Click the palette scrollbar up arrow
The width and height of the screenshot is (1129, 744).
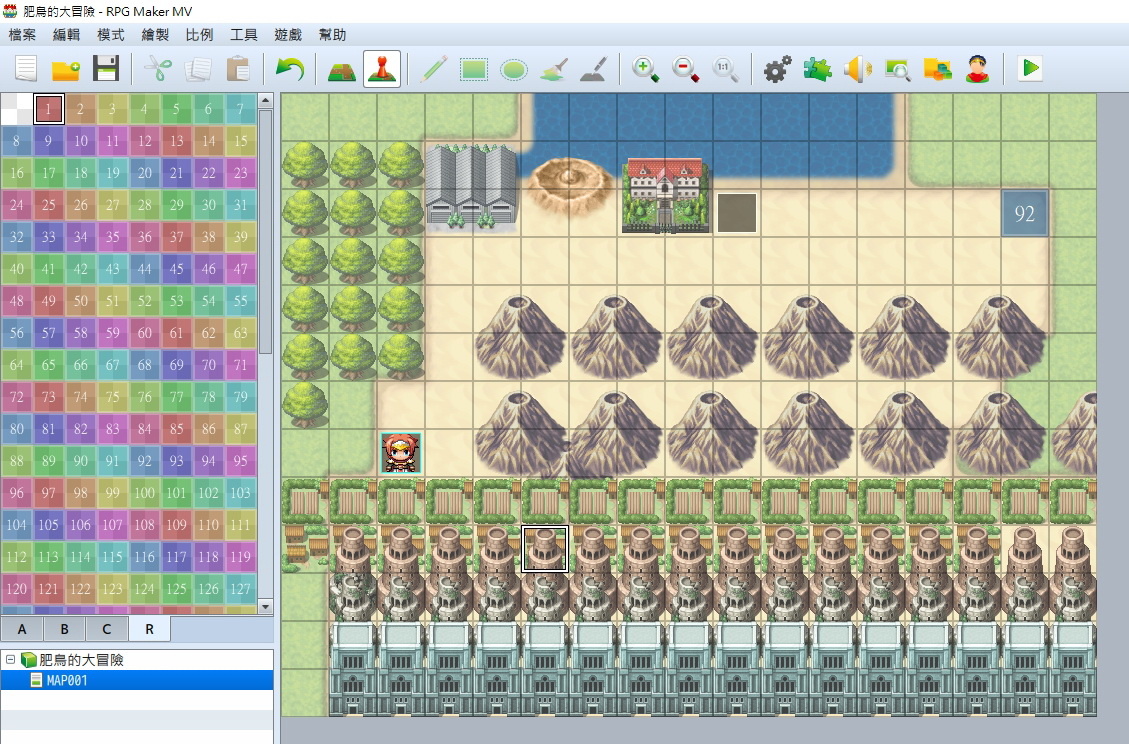coord(265,101)
